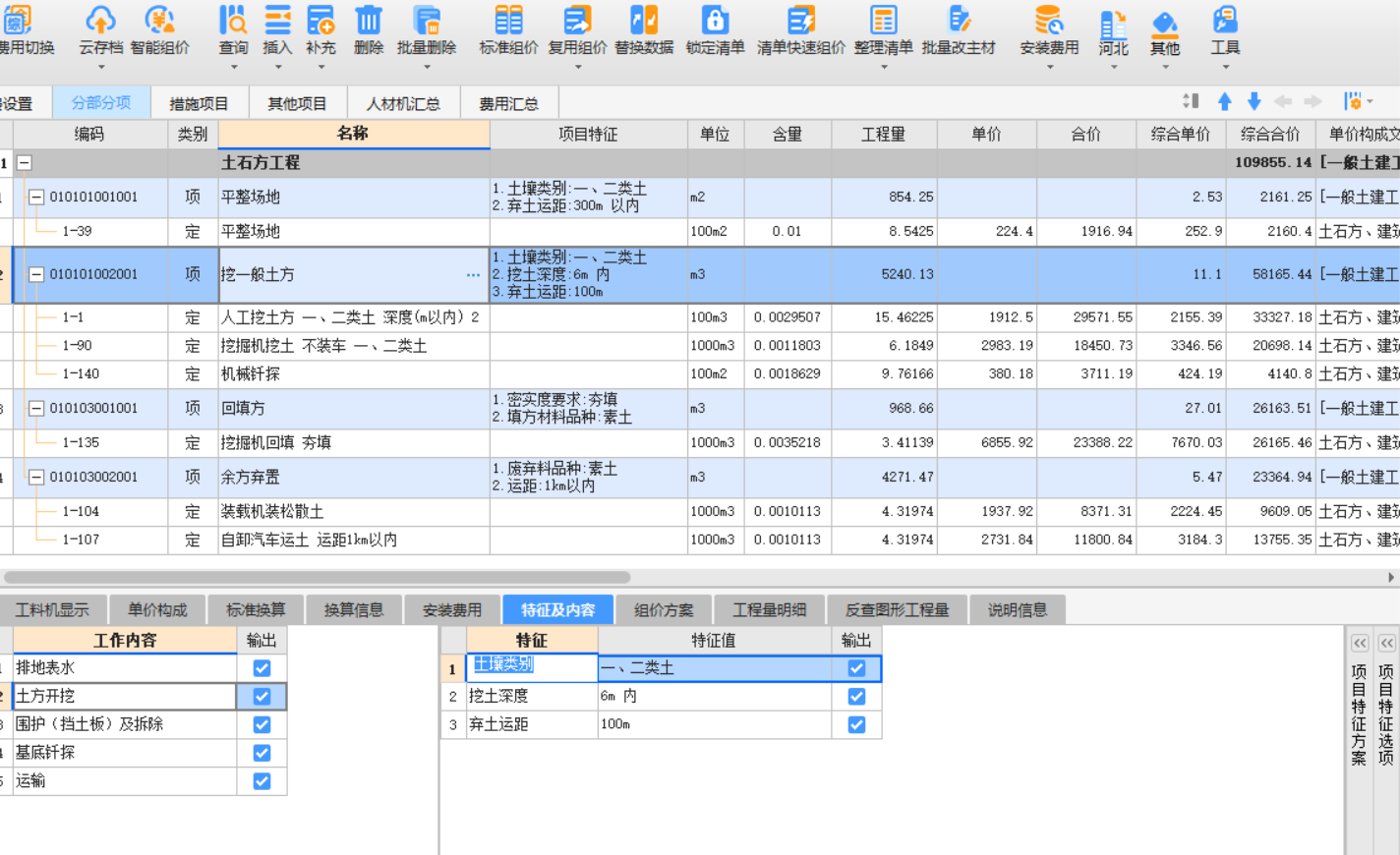Switch to 人材机汇总 tab
1400x855 pixels.
point(403,103)
